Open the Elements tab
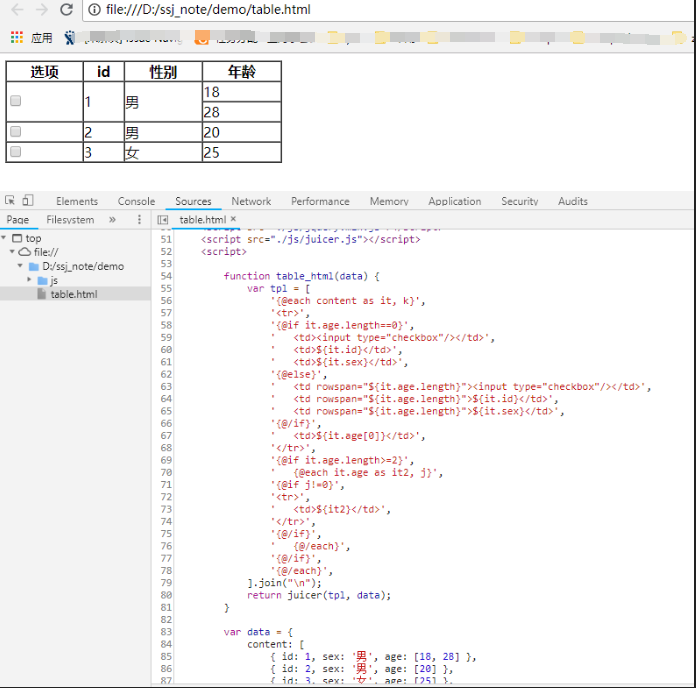The width and height of the screenshot is (696, 688). 77,202
